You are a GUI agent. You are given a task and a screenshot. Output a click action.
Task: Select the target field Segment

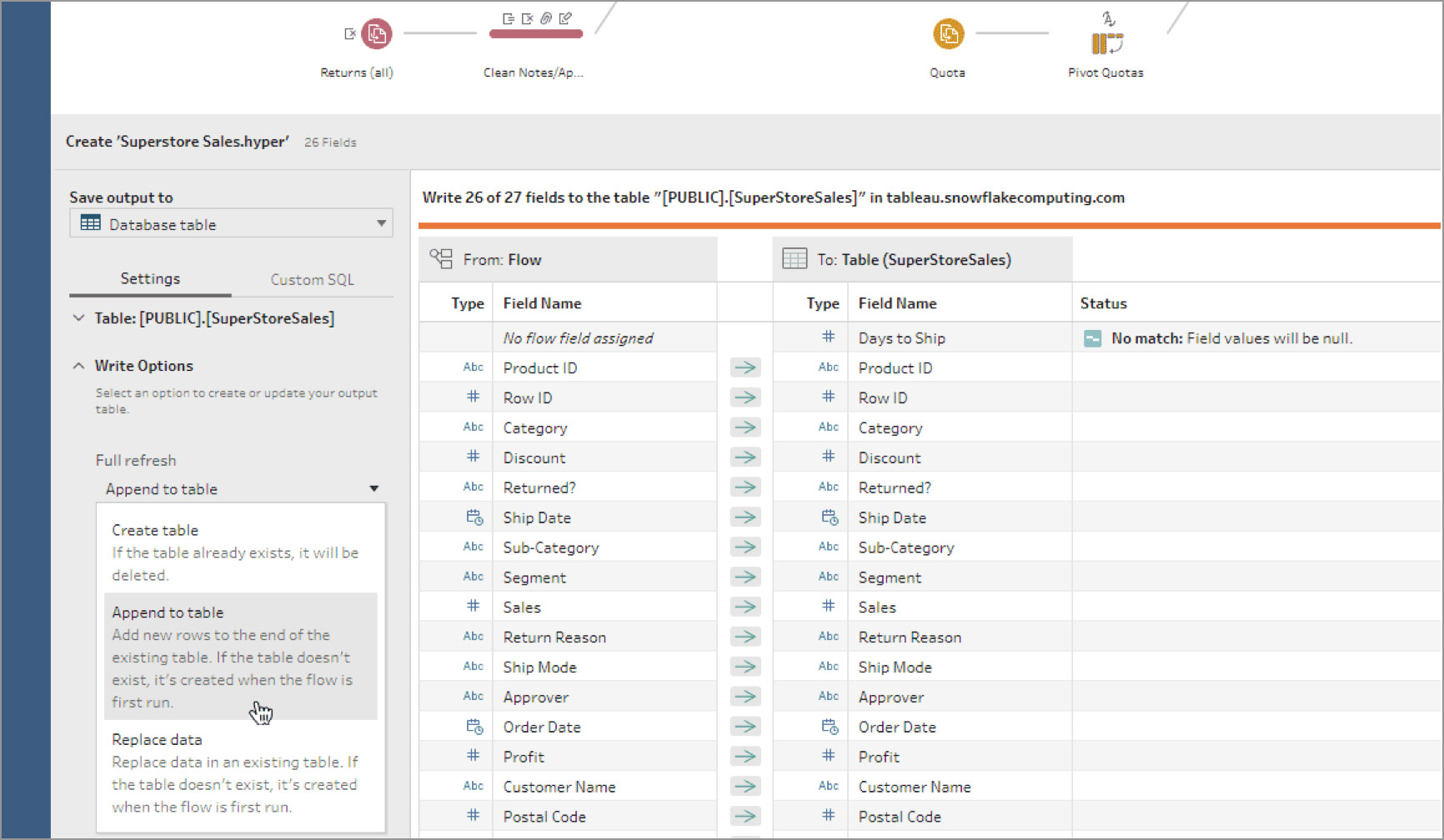pyautogui.click(x=890, y=577)
